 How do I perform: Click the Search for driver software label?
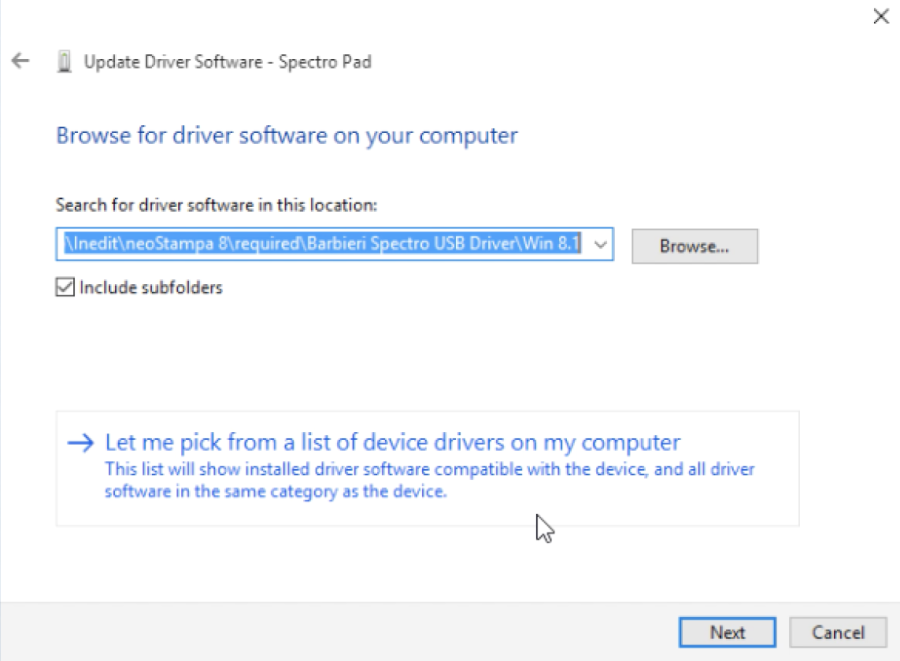[216, 205]
